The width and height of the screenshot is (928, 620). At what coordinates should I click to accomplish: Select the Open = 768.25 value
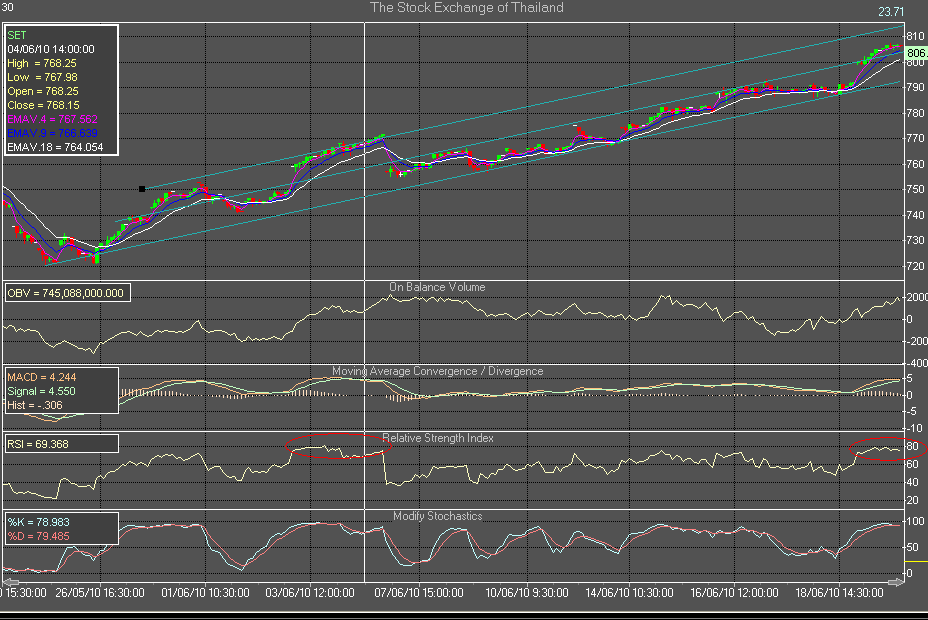[43, 91]
